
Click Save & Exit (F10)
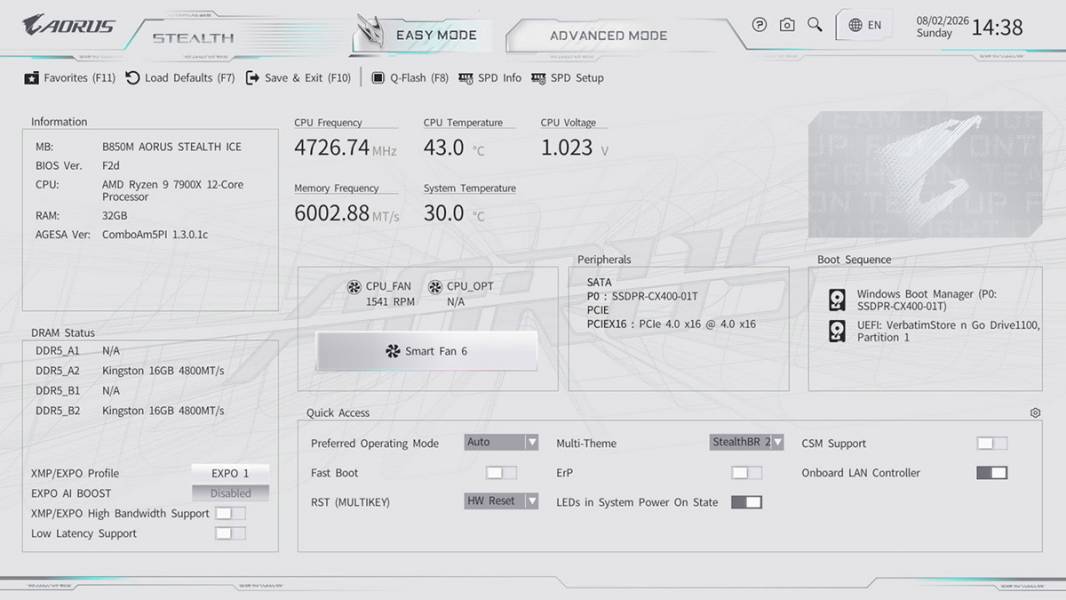[298, 78]
